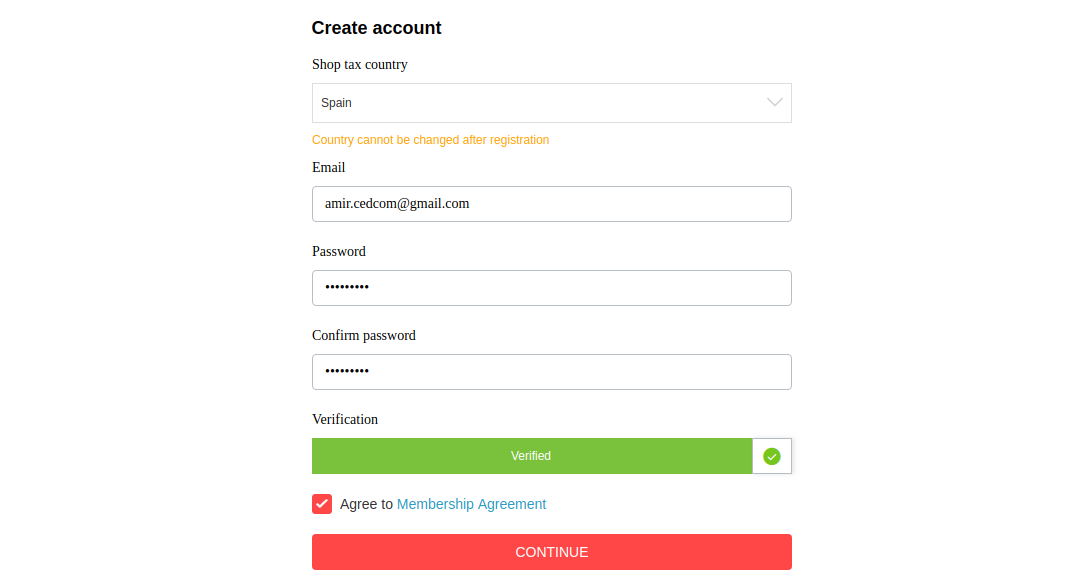Screen dimensions: 1079x577
Task: Click the Create account heading
Action: [376, 28]
